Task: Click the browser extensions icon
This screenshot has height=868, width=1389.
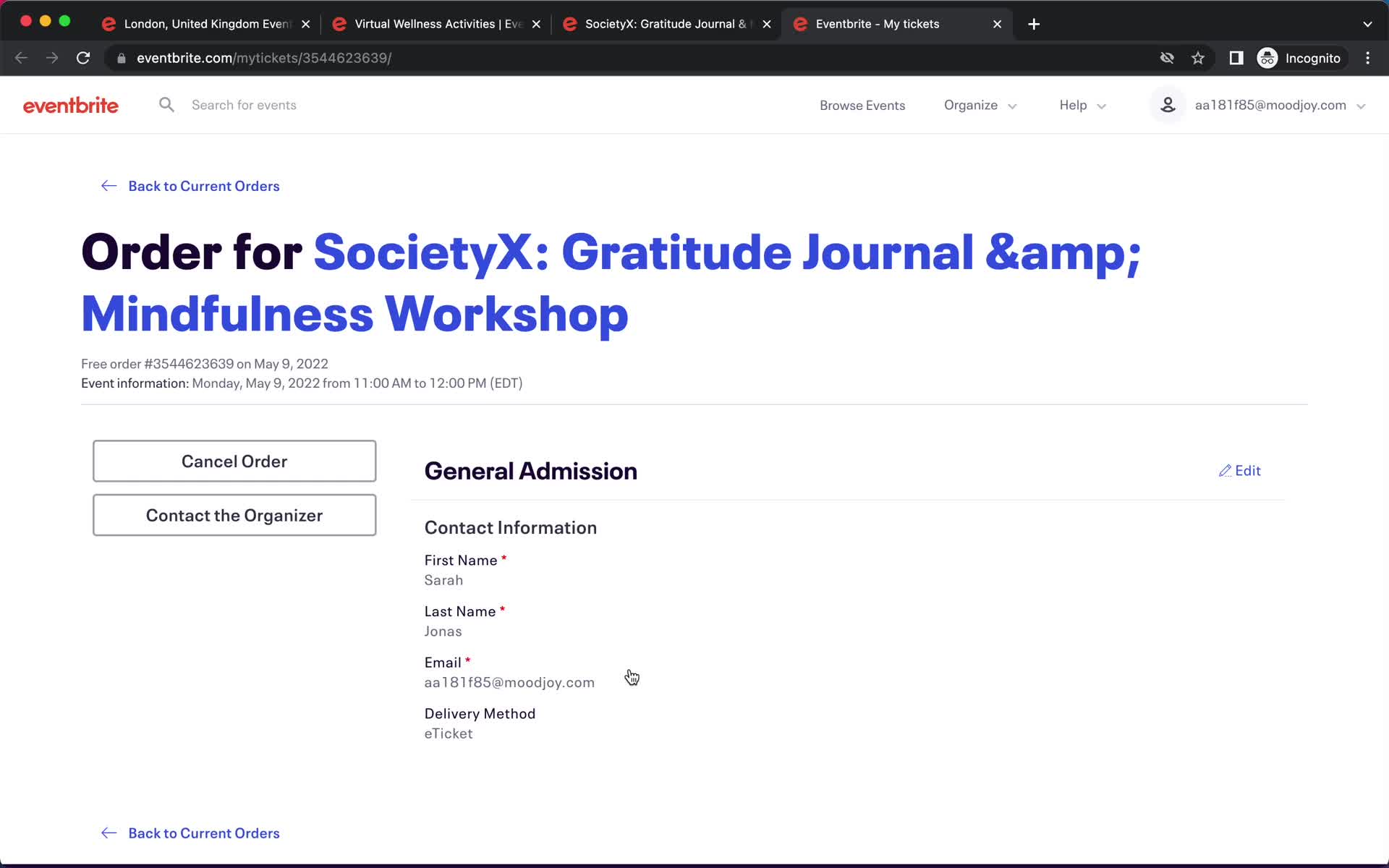Action: coord(1235,58)
